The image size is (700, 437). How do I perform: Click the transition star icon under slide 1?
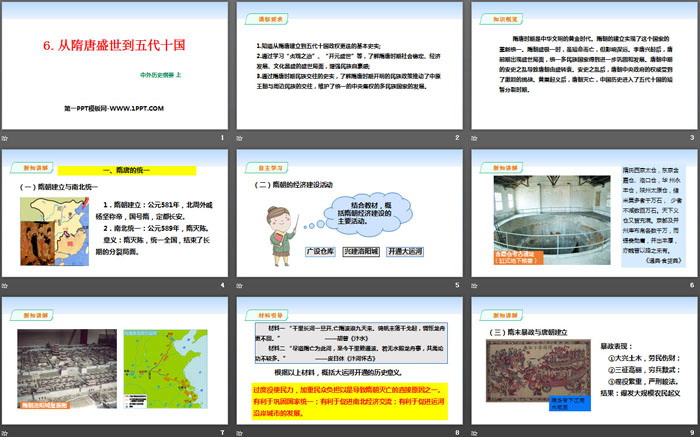[x=5, y=138]
